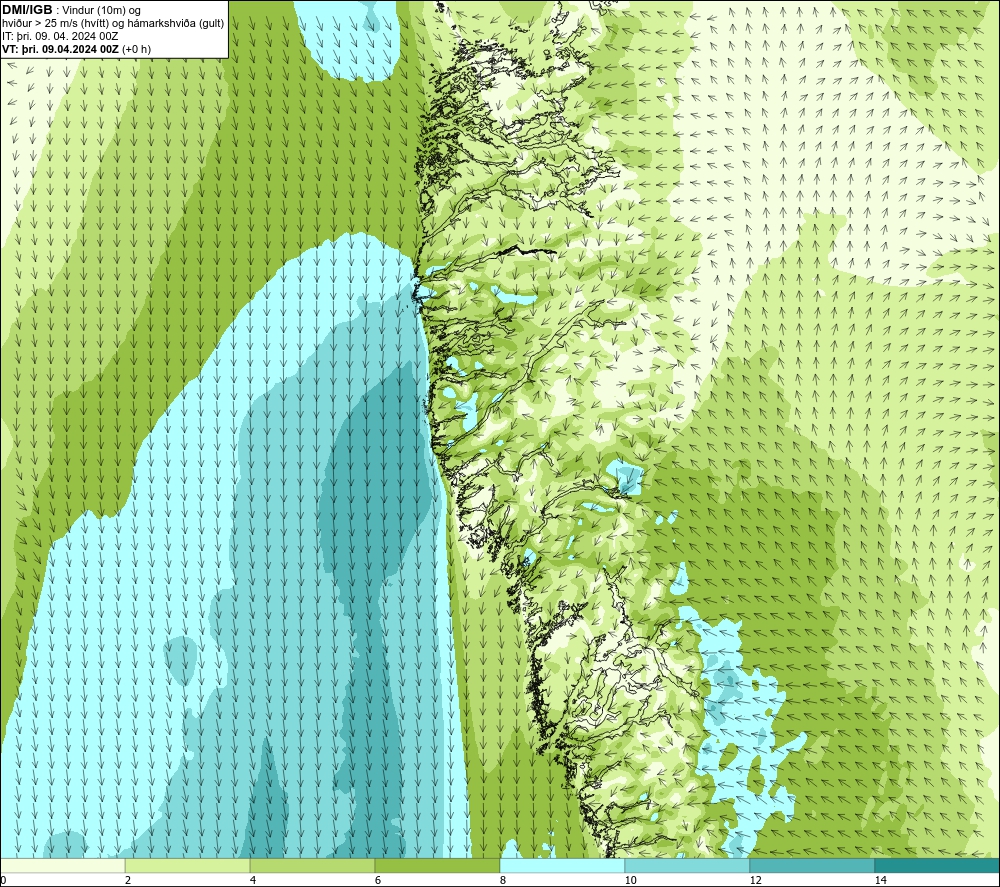Click the 10–12 m/s turquoise swatch

point(688,865)
